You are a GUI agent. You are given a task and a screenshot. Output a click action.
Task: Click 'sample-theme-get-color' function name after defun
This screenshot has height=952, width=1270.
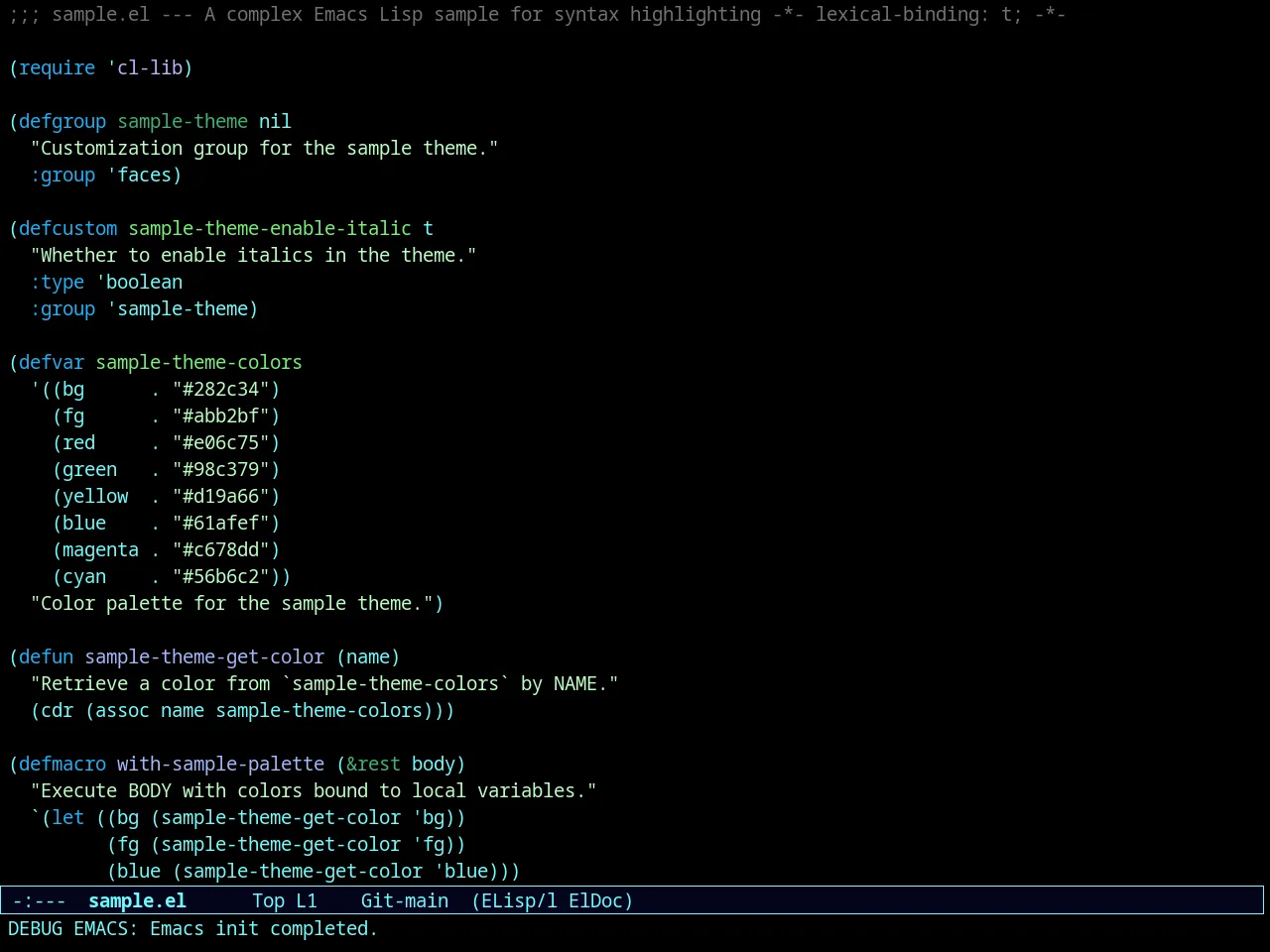click(204, 656)
